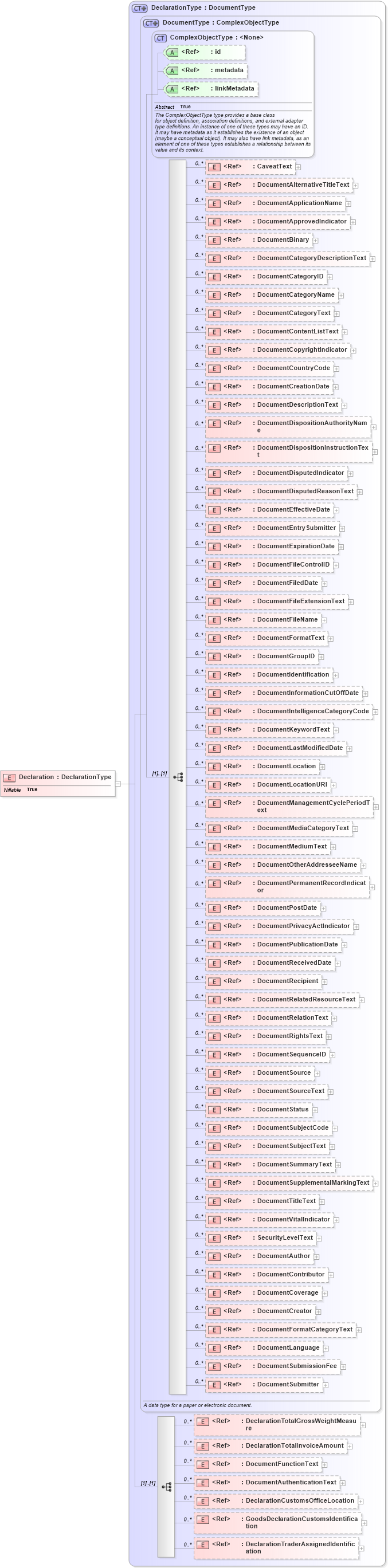Select the GoodsDeclarationCustomsIdentification reference
The height and width of the screenshot is (1568, 388).
click(278, 1523)
